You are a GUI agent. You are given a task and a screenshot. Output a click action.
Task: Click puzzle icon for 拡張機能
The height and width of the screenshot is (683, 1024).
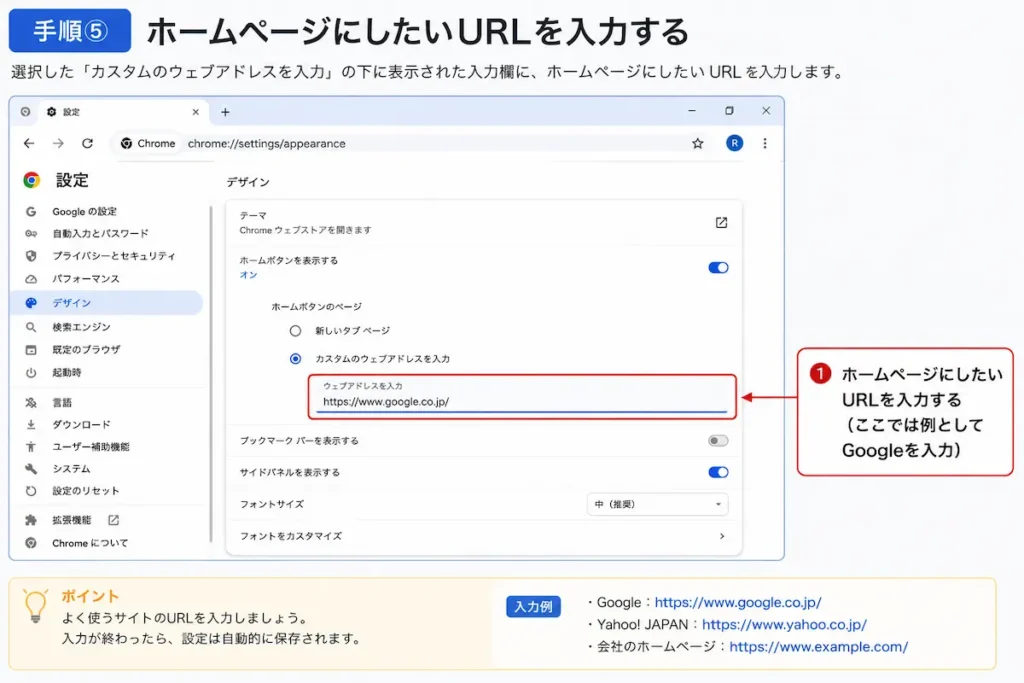[31, 520]
